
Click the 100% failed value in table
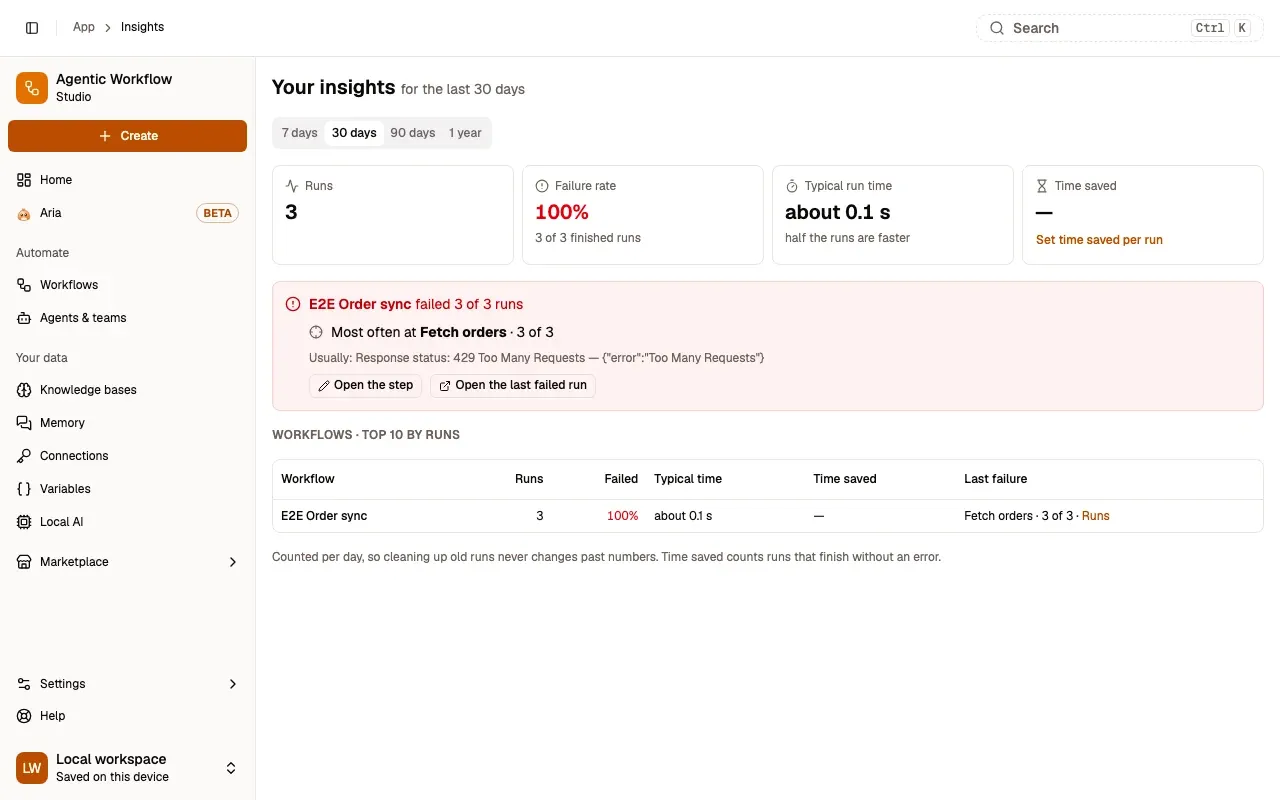(622, 516)
